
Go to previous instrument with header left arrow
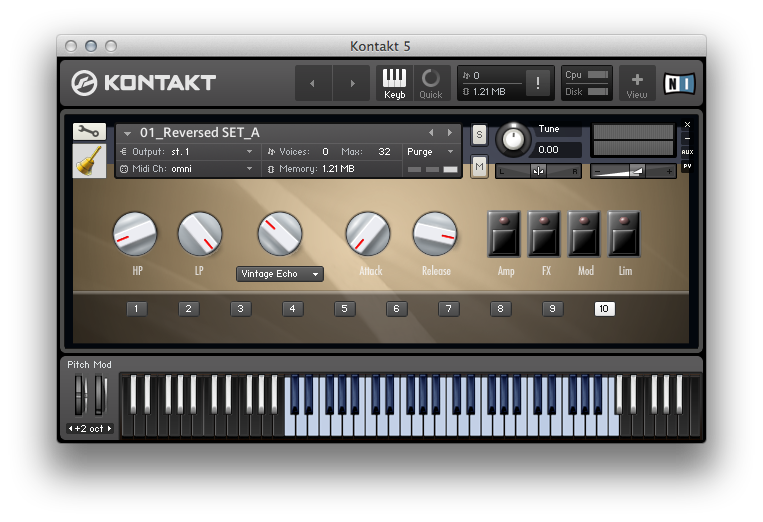point(313,83)
